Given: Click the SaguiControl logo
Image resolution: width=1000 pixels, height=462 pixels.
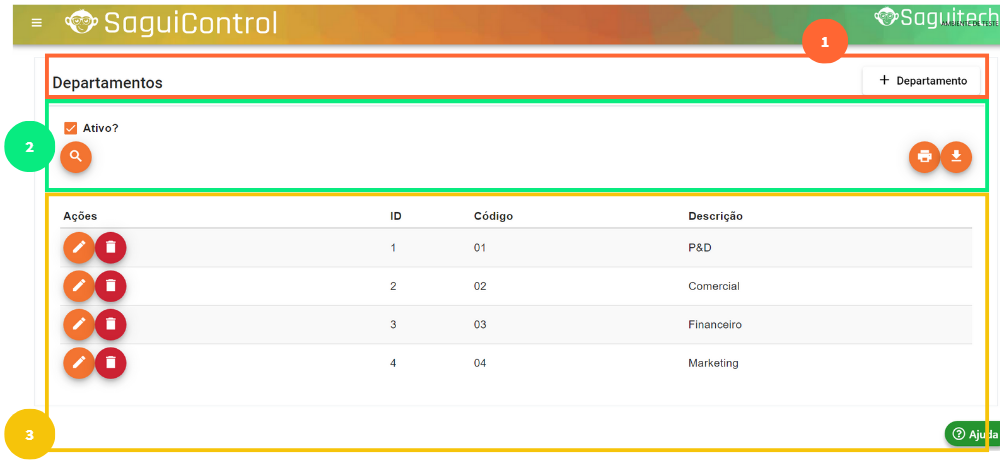Looking at the screenshot, I should pyautogui.click(x=171, y=23).
